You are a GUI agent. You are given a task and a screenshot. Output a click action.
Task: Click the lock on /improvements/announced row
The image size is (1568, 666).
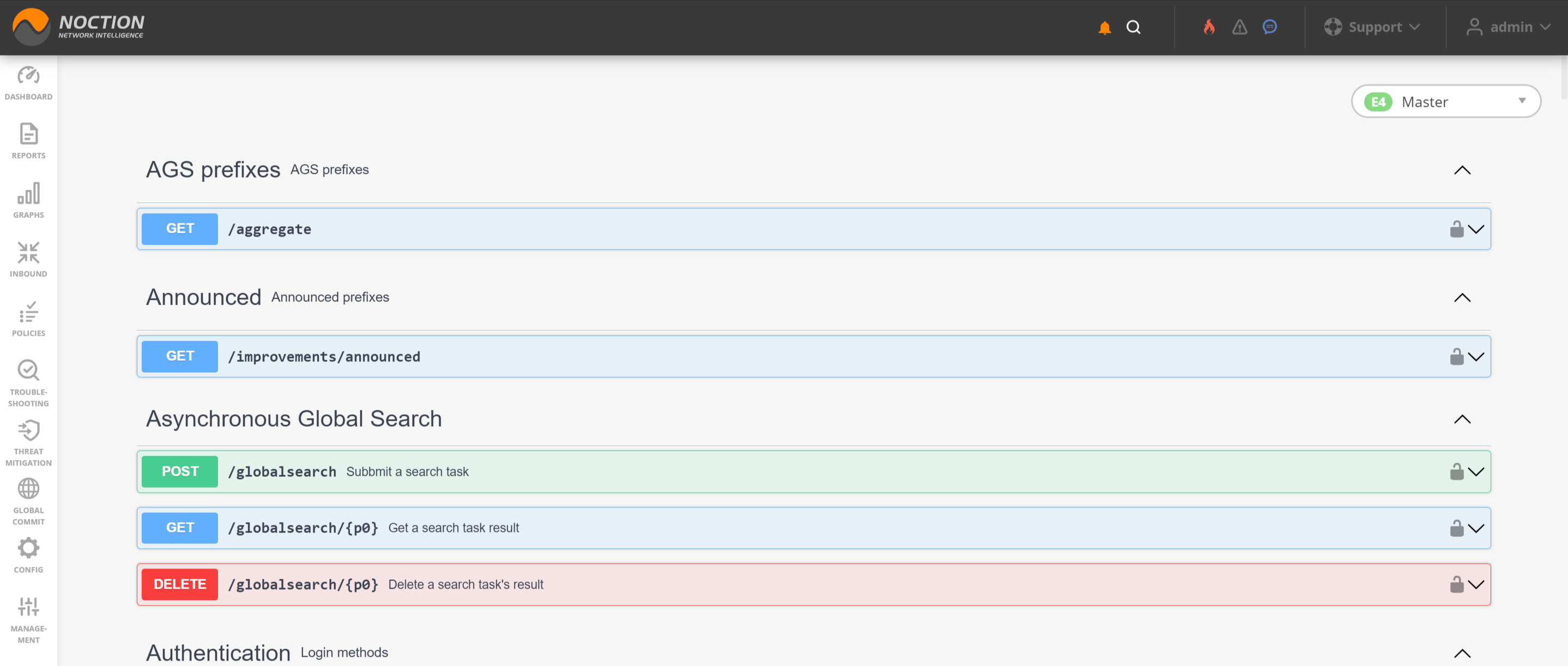click(1456, 356)
